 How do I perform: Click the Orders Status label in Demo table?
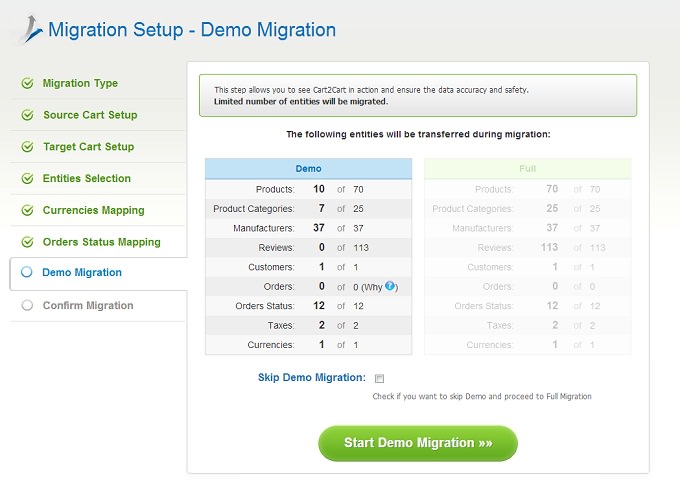point(265,306)
